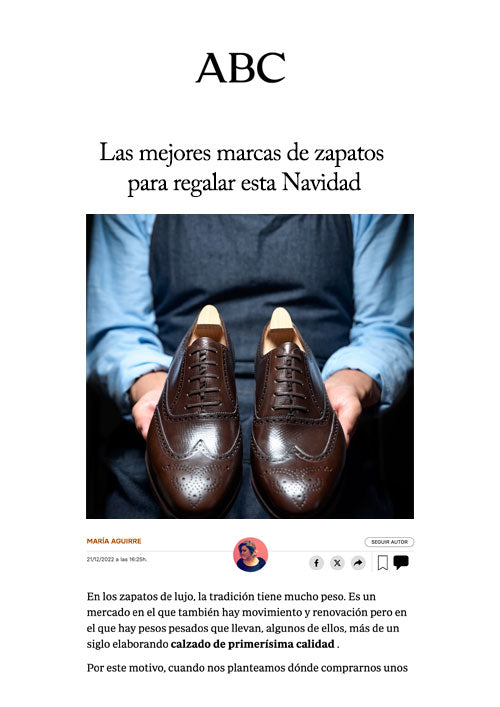
Task: Click the 21/12/2022 publication timestamp
Action: (x=117, y=560)
